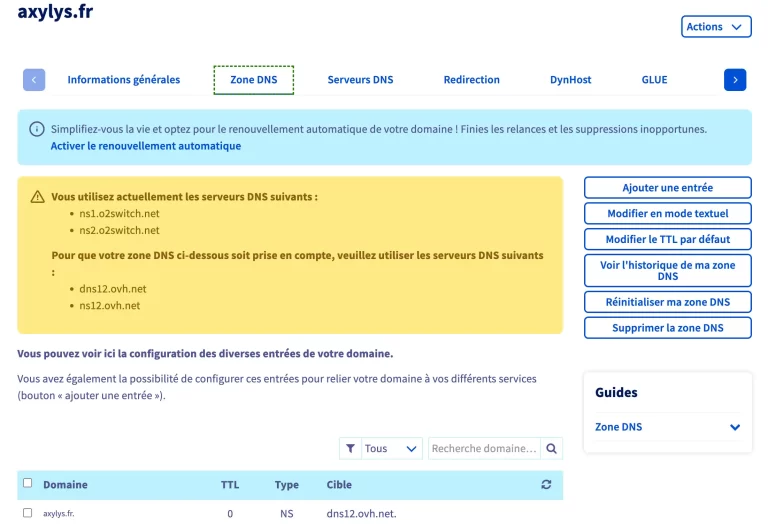Refresh the DNS records table

pyautogui.click(x=546, y=484)
